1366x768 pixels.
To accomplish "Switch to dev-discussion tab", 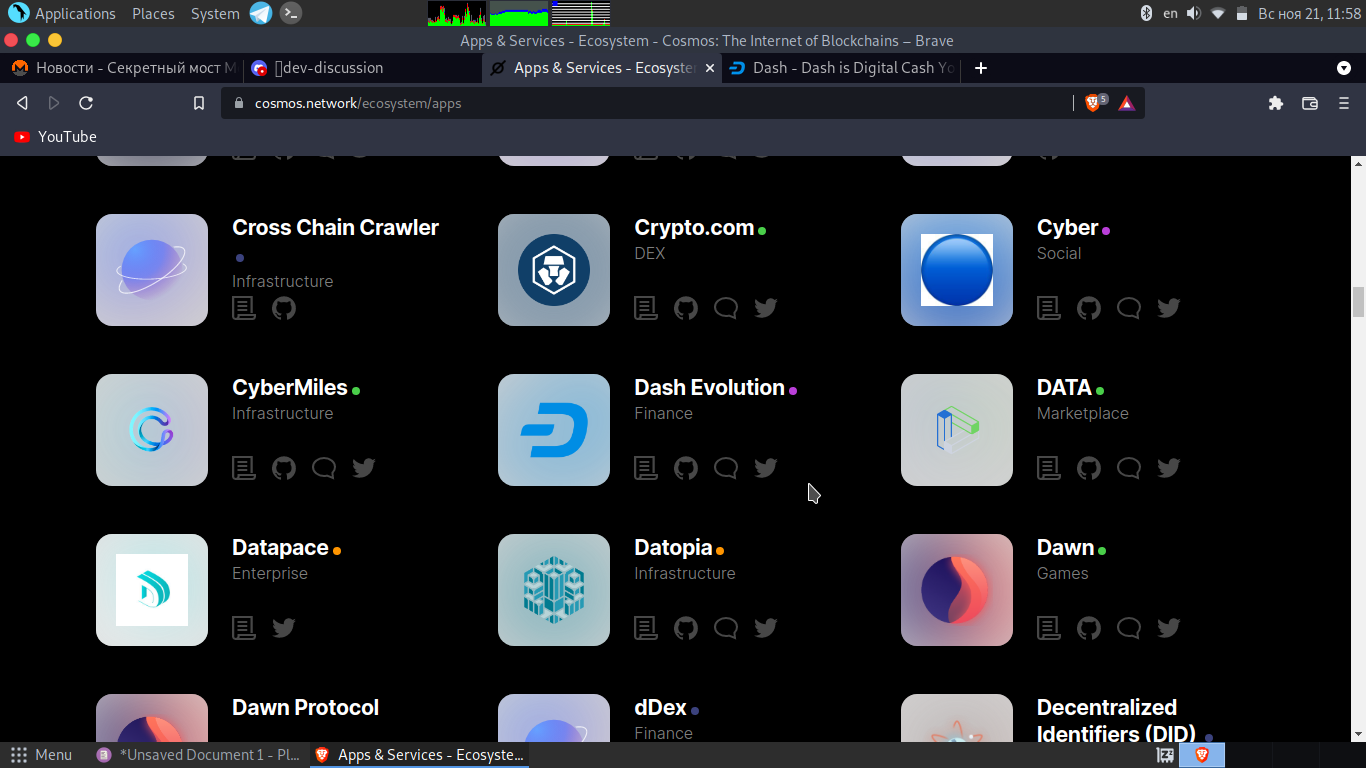I will click(361, 68).
